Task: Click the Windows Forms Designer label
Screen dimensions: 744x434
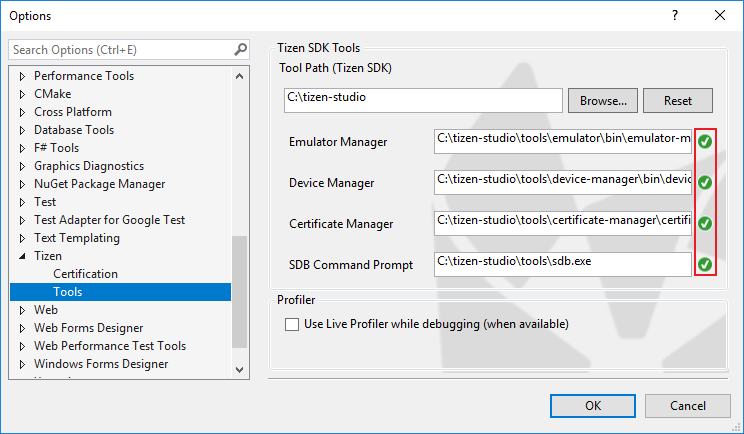Action: click(101, 364)
